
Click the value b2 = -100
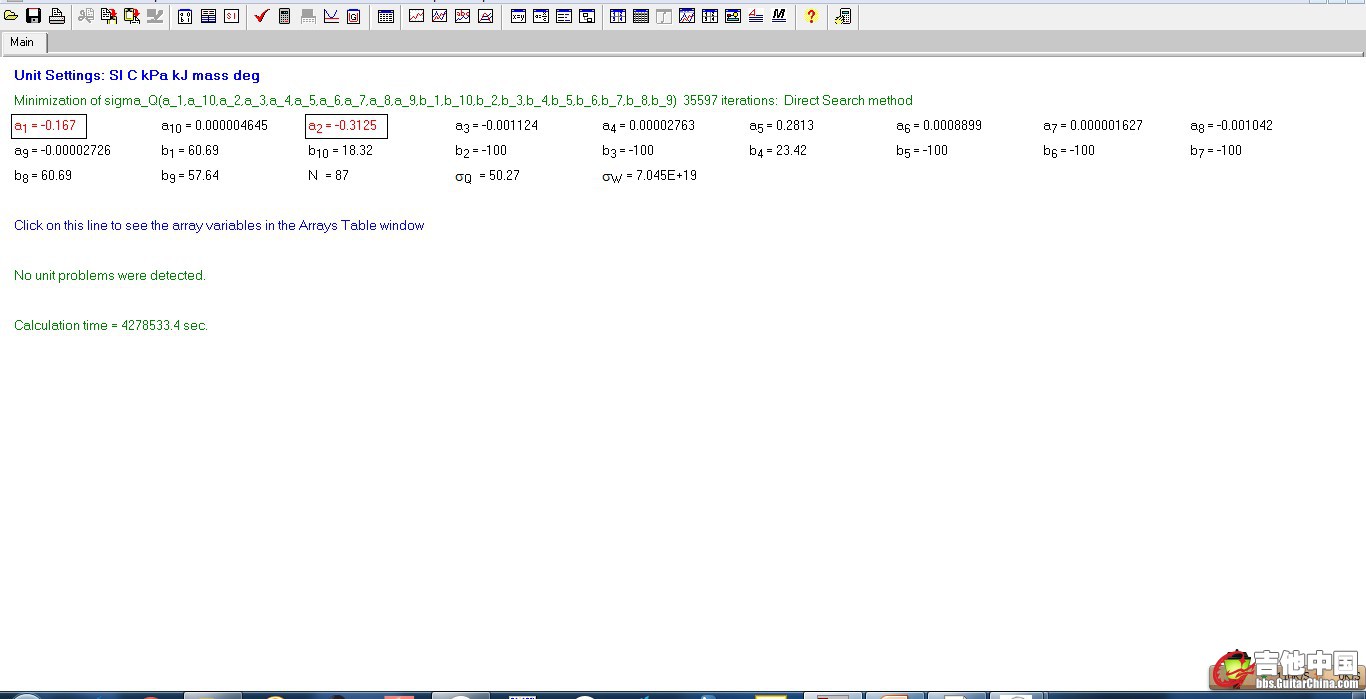point(481,151)
